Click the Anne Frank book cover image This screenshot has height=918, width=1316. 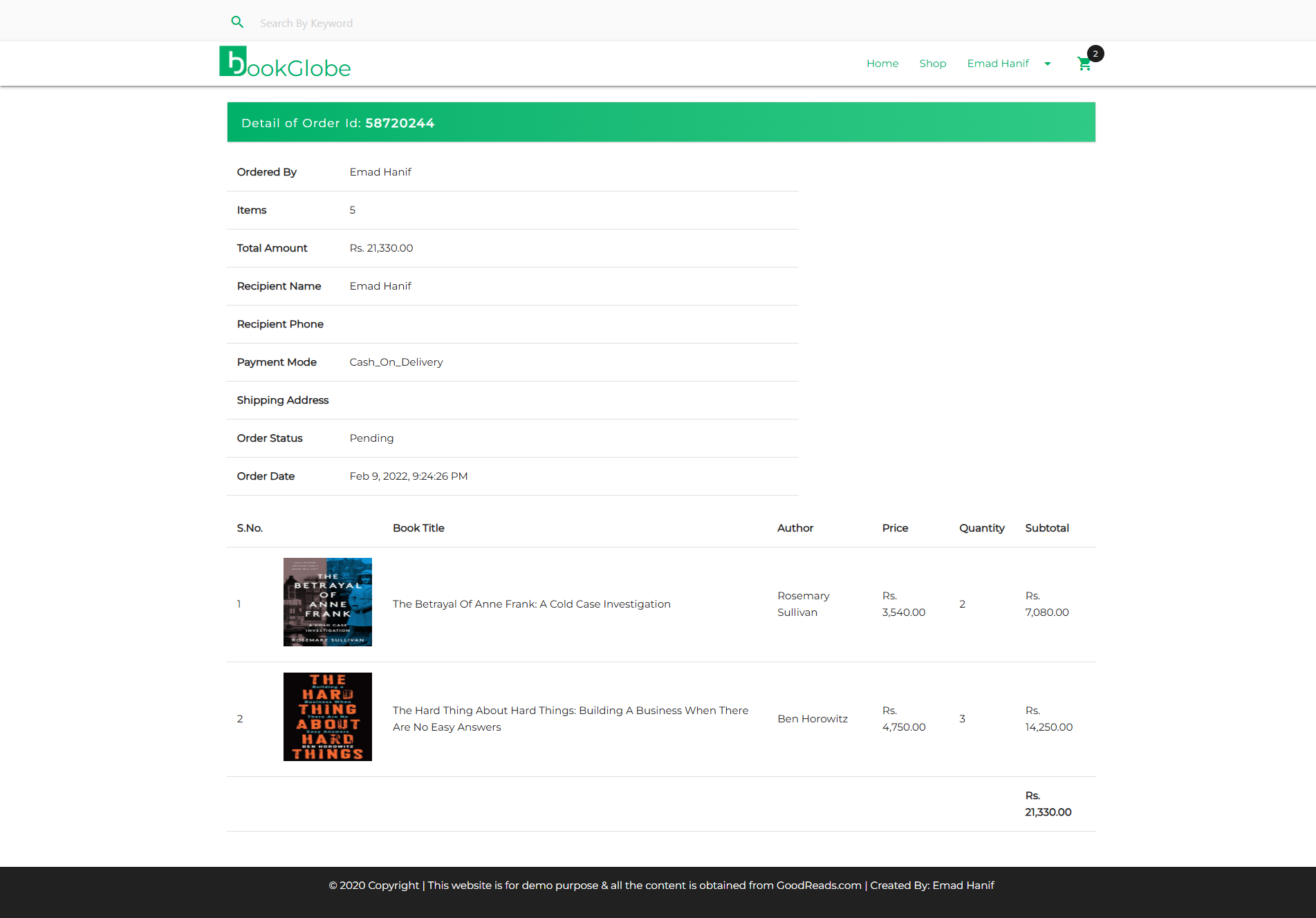[327, 602]
